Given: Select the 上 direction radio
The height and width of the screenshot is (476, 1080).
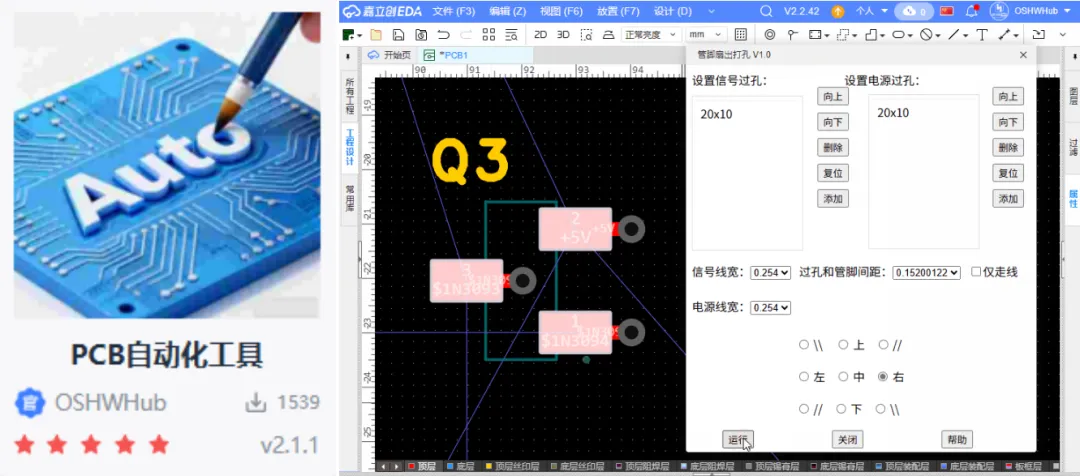Looking at the screenshot, I should tap(843, 344).
